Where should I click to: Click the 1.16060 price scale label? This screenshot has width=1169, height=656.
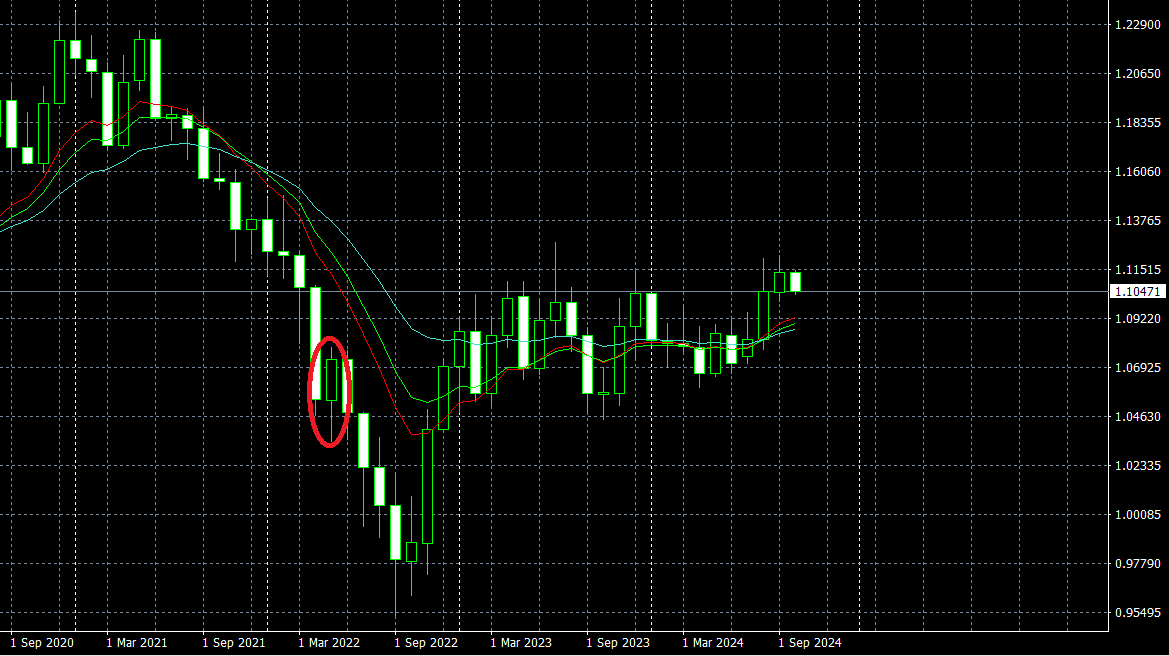pyautogui.click(x=1138, y=172)
